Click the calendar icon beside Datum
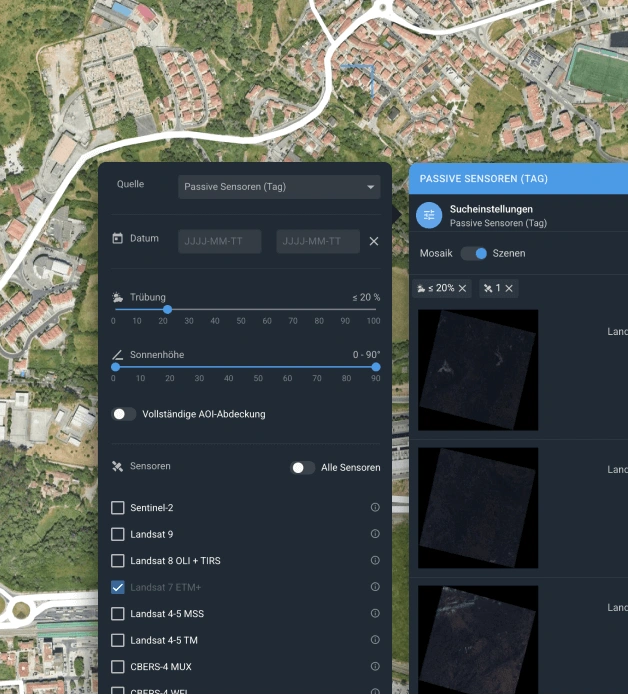The image size is (628, 699). click(118, 240)
